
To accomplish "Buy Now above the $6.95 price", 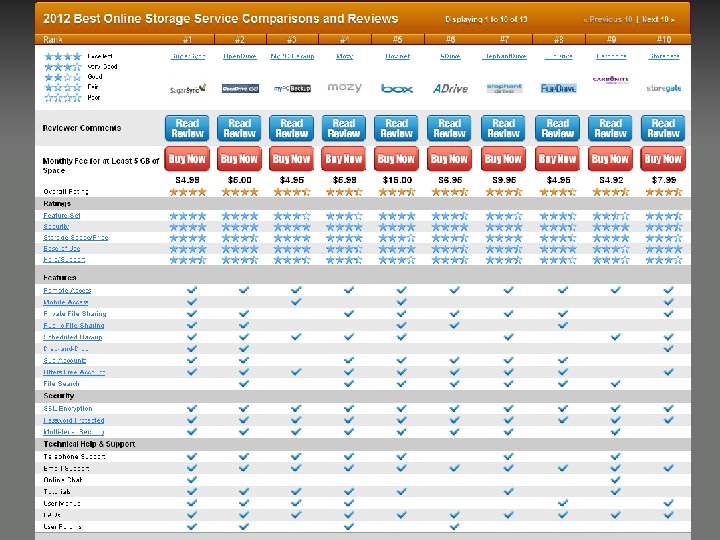I will point(449,158).
